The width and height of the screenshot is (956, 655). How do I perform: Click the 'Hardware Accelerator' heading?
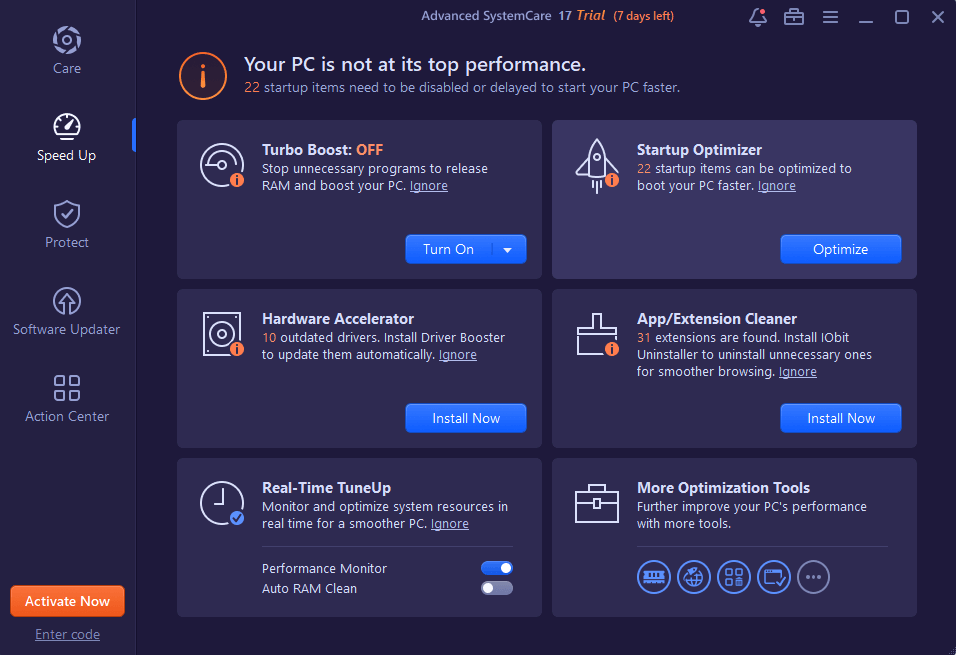pyautogui.click(x=338, y=319)
